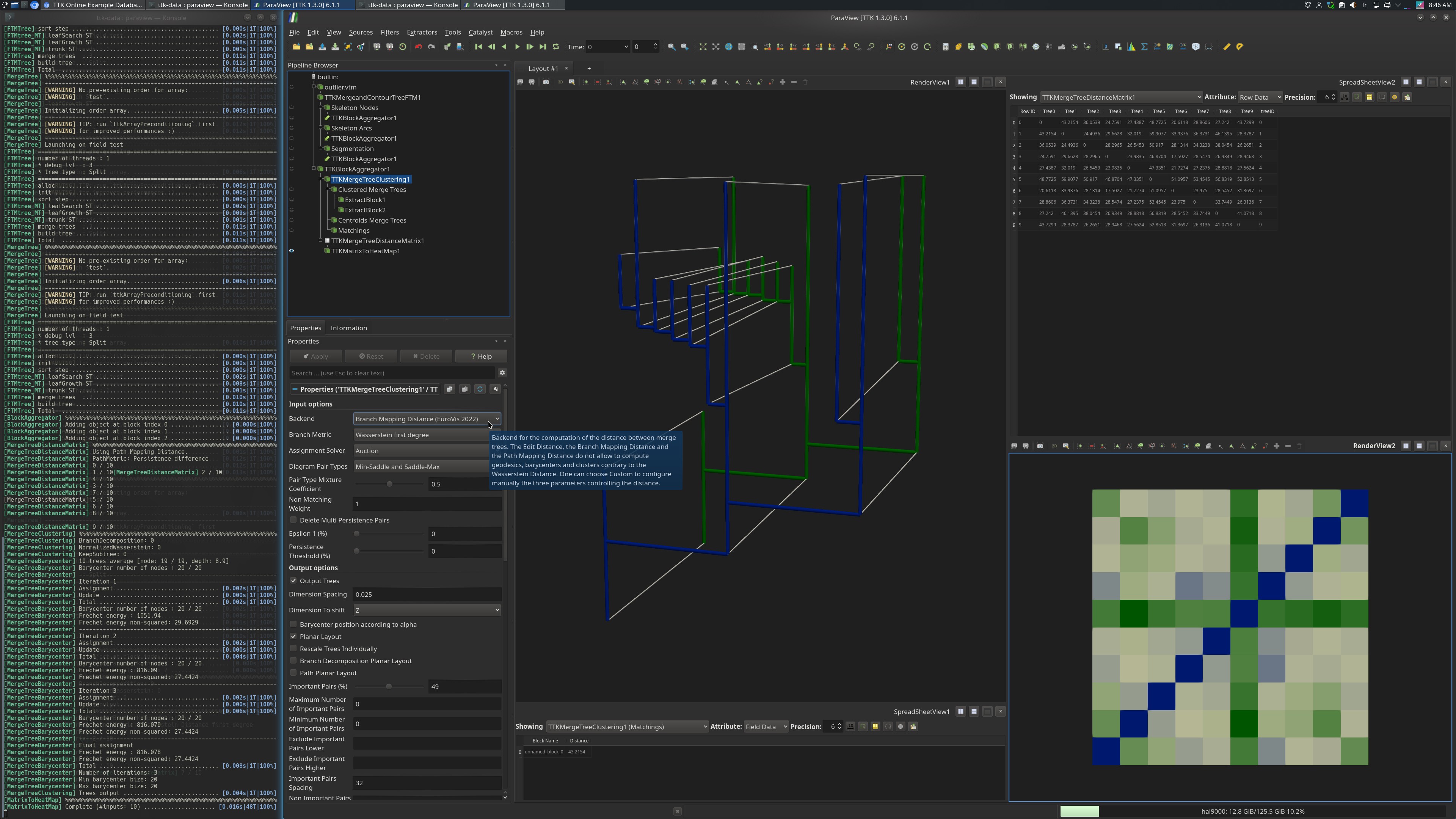Open the Filters menu
The height and width of the screenshot is (819, 1456).
pos(389,32)
